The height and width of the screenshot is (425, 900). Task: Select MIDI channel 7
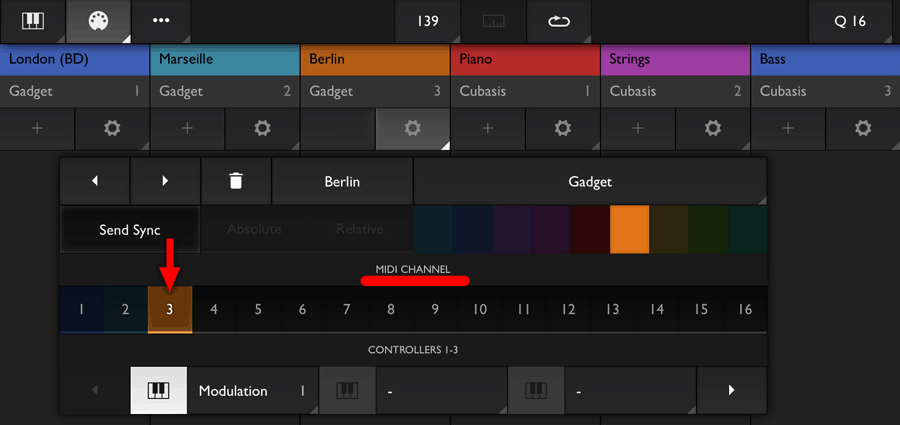point(347,310)
